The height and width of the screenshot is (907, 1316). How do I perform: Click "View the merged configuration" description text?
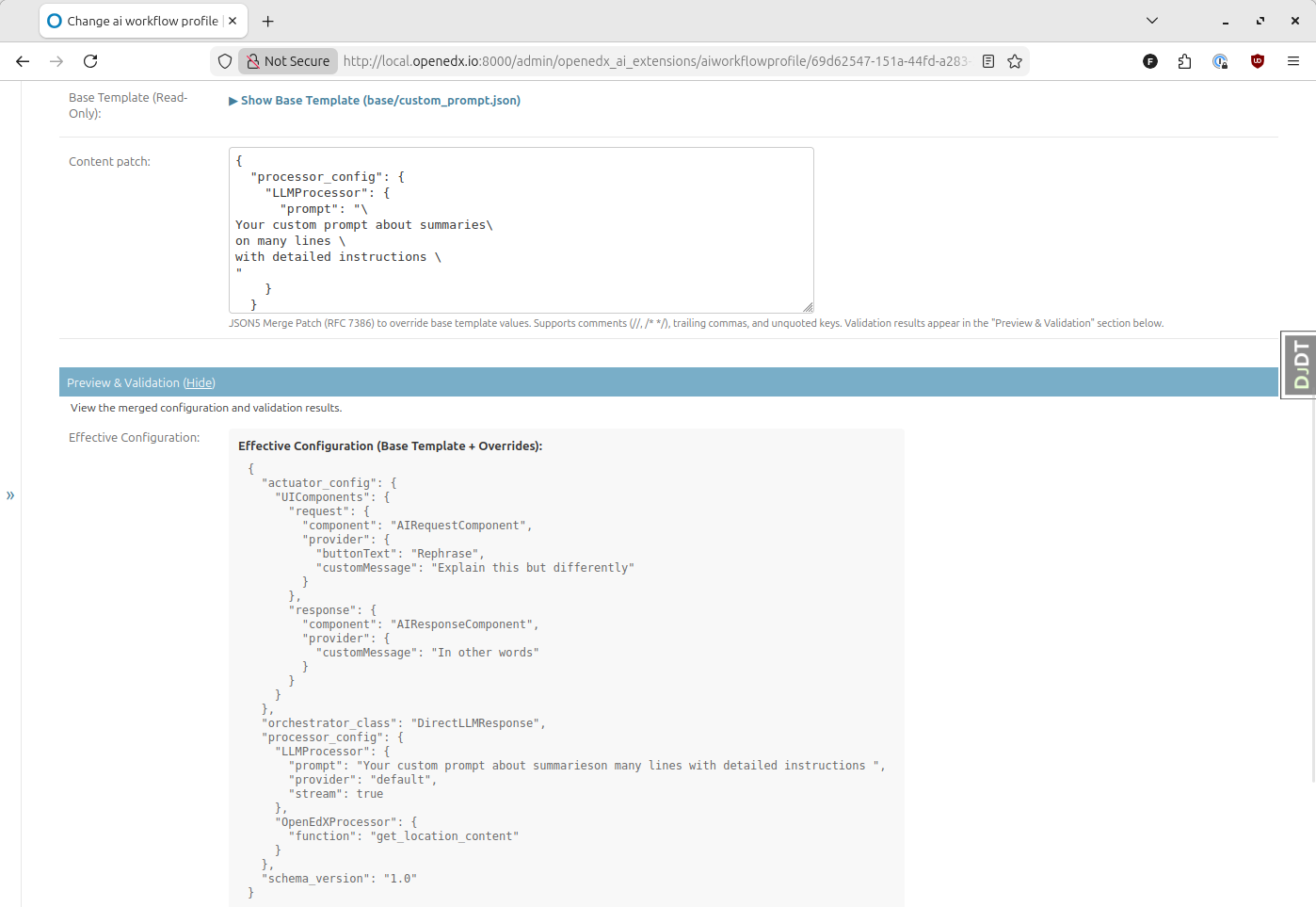(206, 408)
